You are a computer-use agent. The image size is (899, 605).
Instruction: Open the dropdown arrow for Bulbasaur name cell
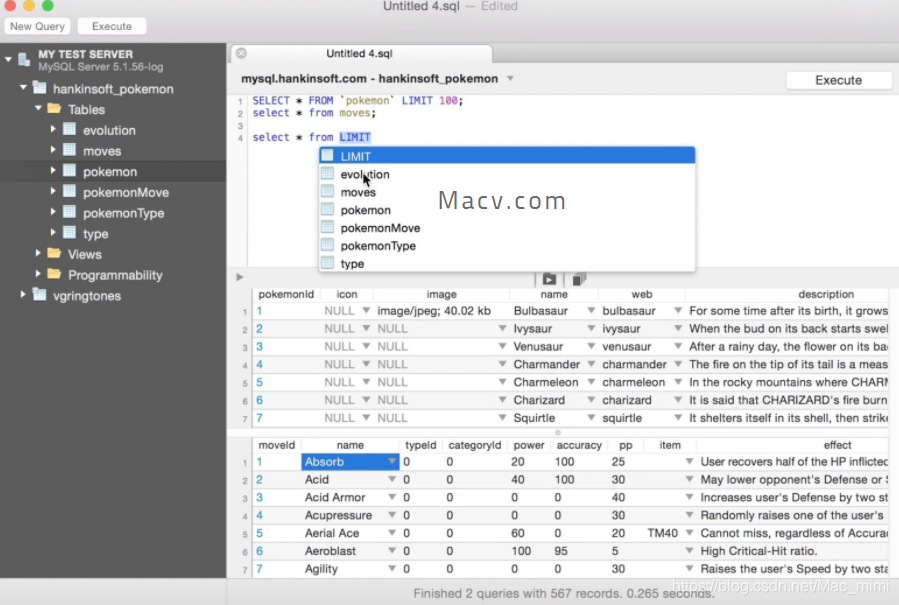[591, 310]
